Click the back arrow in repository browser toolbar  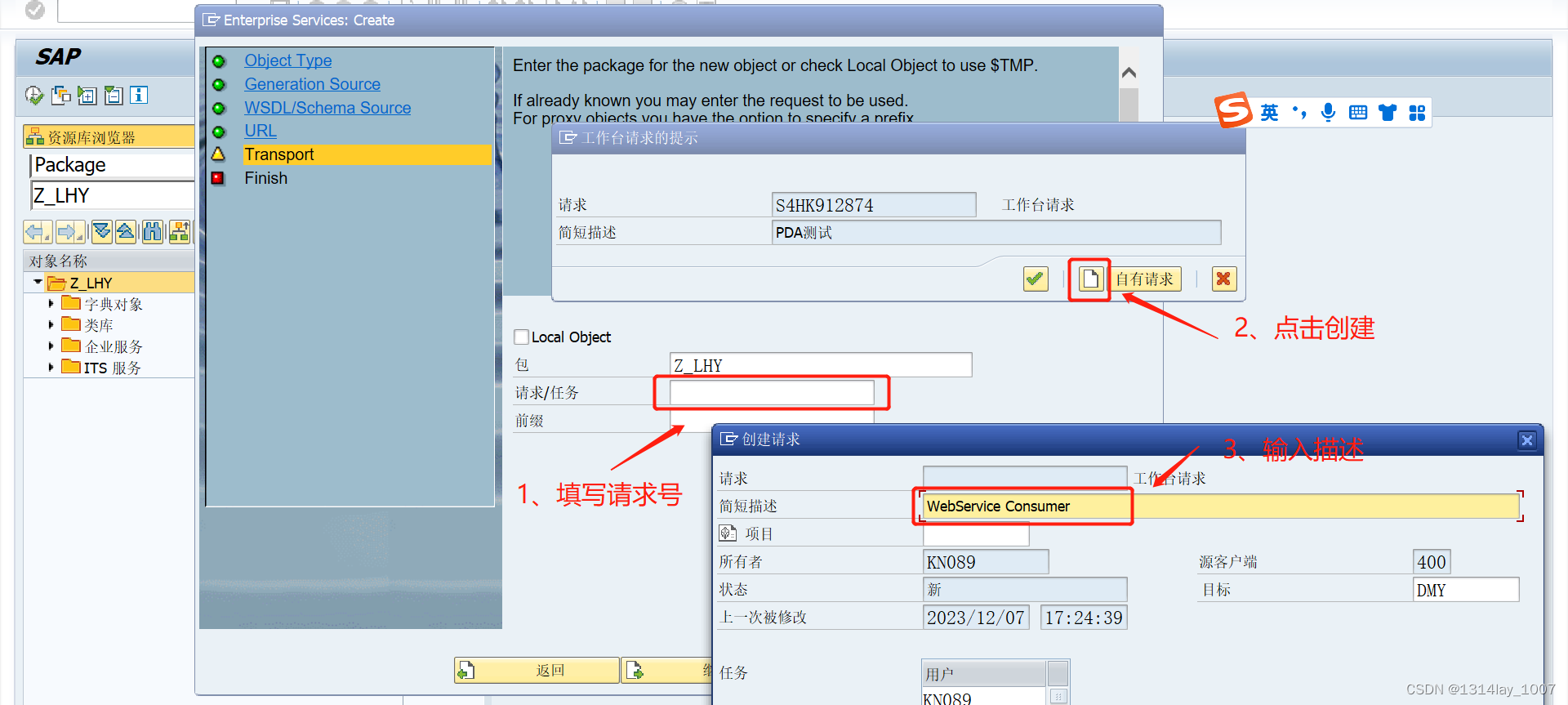point(38,232)
